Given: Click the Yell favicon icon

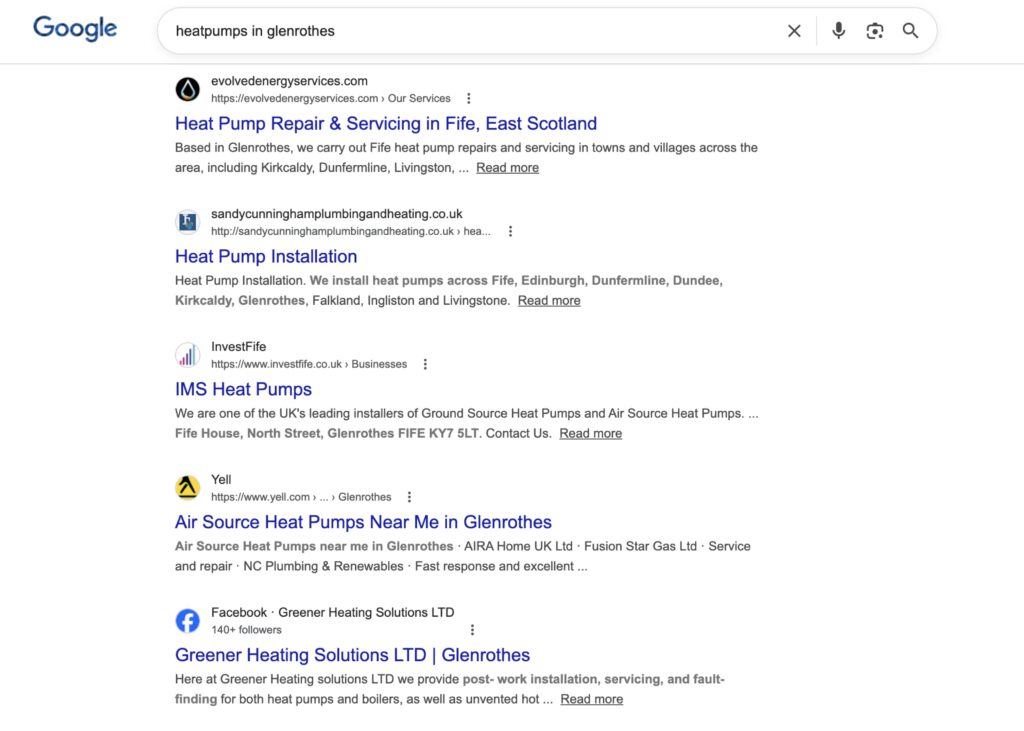Looking at the screenshot, I should tap(188, 487).
